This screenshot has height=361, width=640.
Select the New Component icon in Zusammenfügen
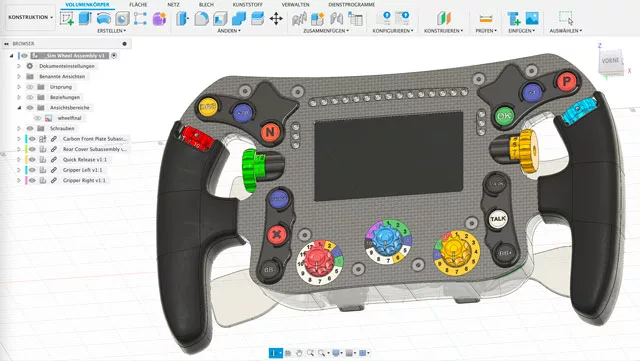(318, 18)
